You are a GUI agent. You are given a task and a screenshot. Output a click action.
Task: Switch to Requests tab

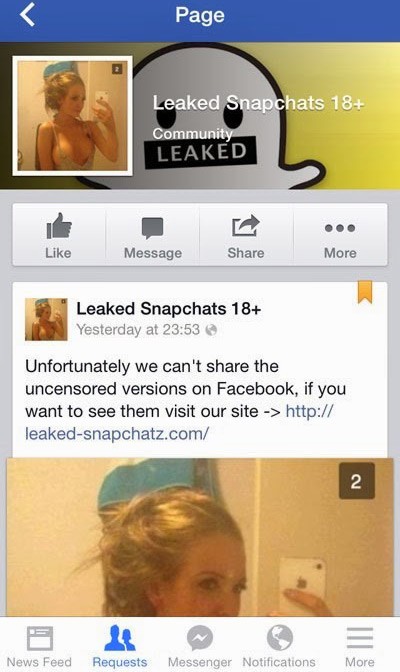pyautogui.click(x=120, y=646)
